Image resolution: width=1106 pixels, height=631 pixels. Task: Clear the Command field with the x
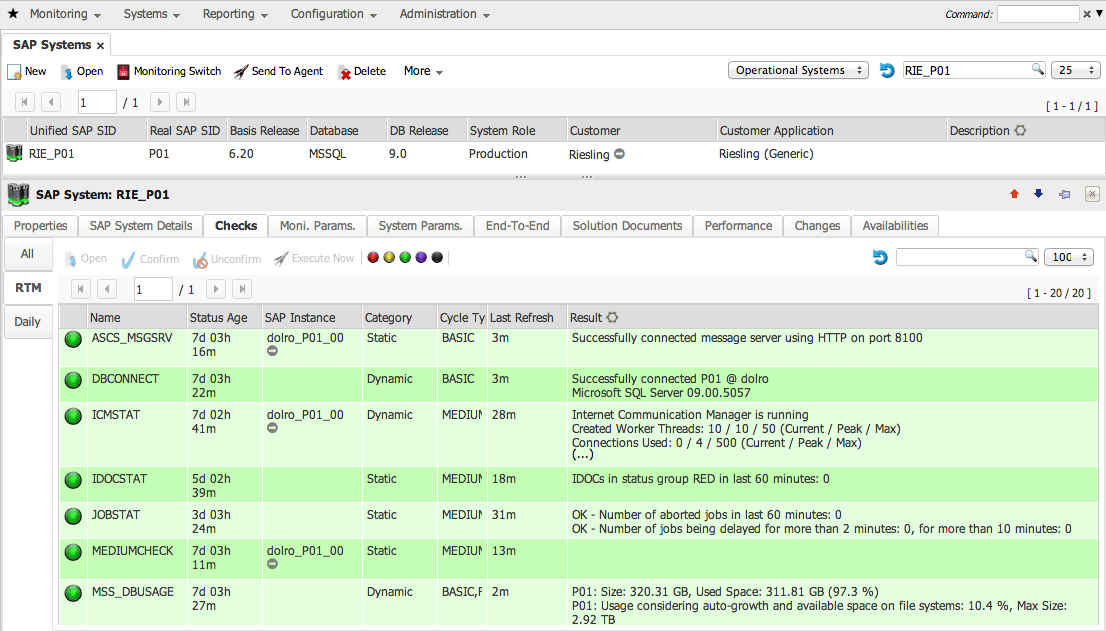[x=1087, y=14]
